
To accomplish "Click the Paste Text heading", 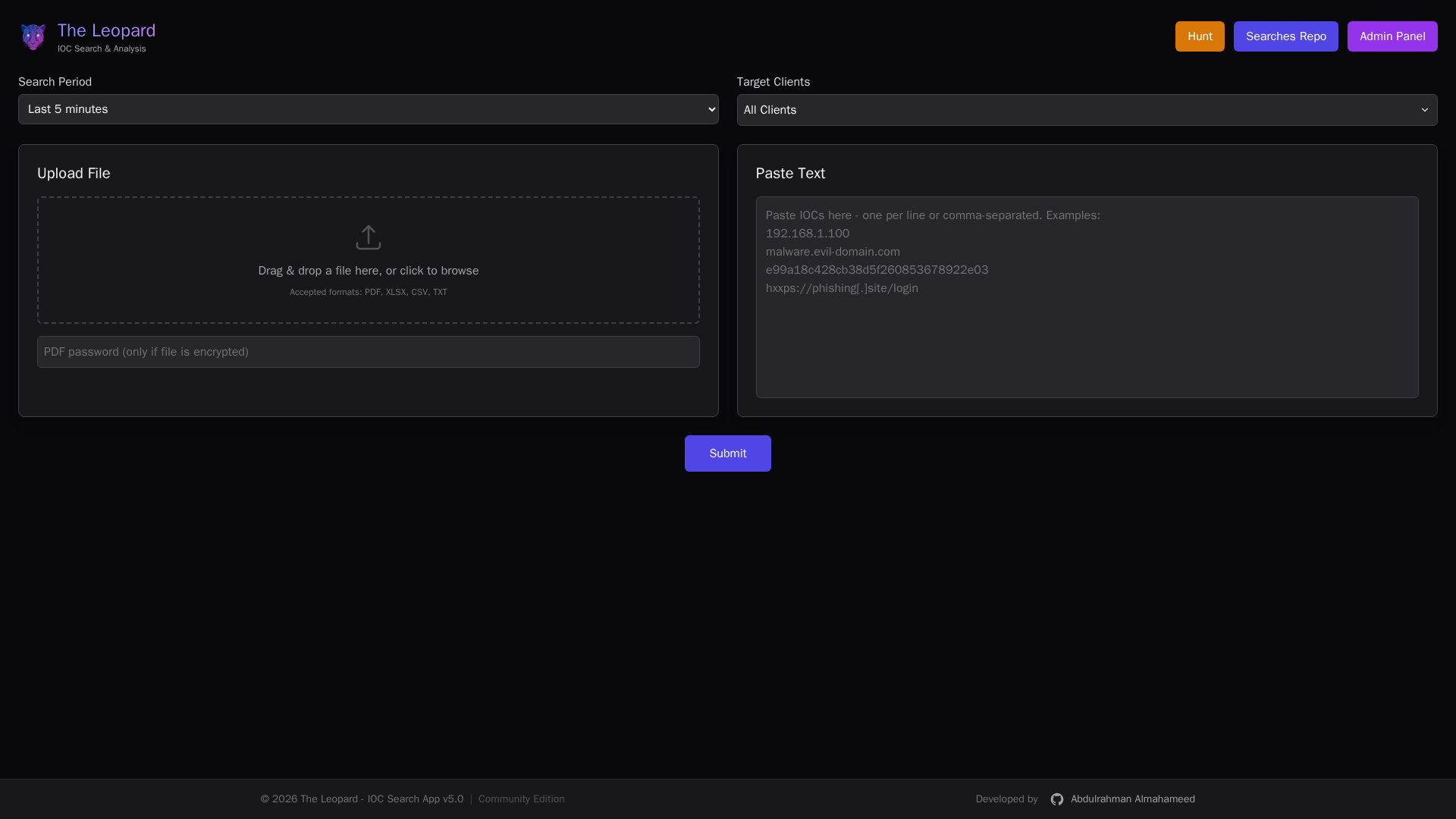I will coord(790,174).
